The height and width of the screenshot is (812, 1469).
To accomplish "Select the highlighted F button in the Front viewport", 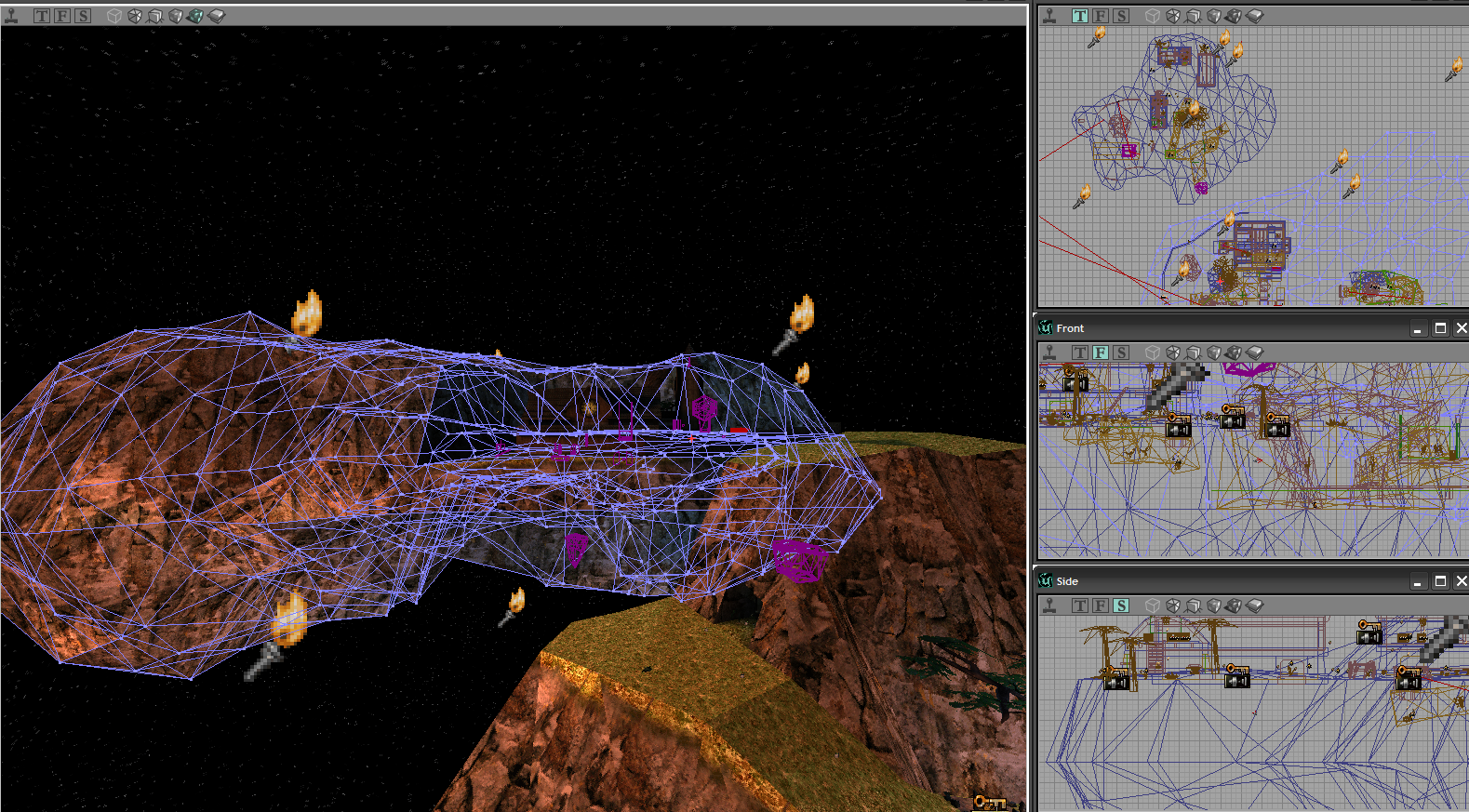I will coord(1101,353).
